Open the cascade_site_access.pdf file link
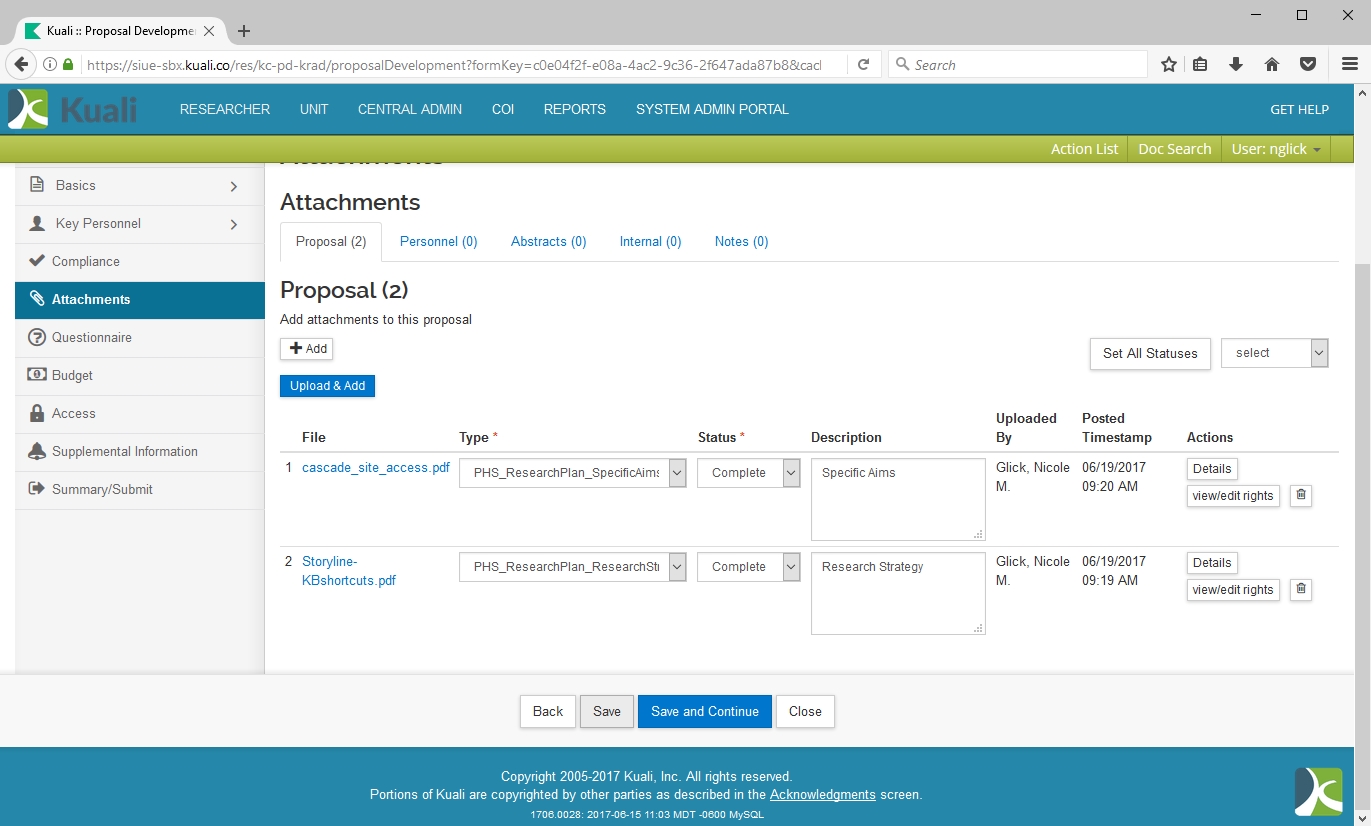The width and height of the screenshot is (1371, 826). 375,468
